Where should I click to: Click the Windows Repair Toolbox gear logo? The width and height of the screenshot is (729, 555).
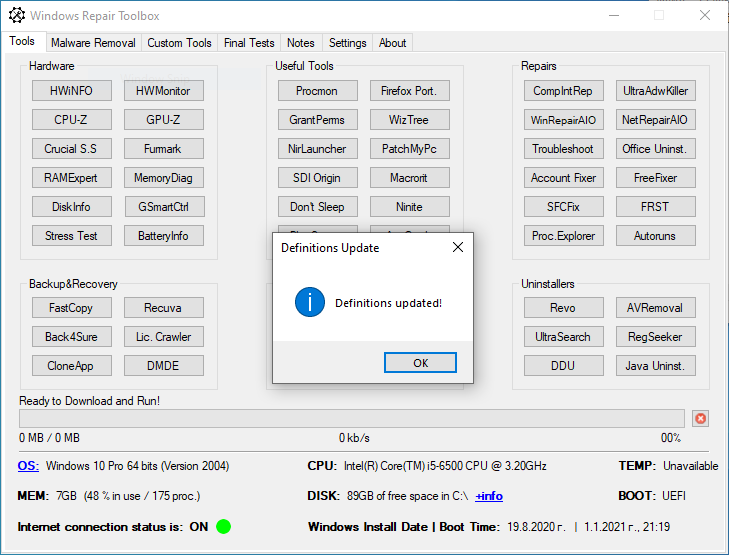(17, 15)
